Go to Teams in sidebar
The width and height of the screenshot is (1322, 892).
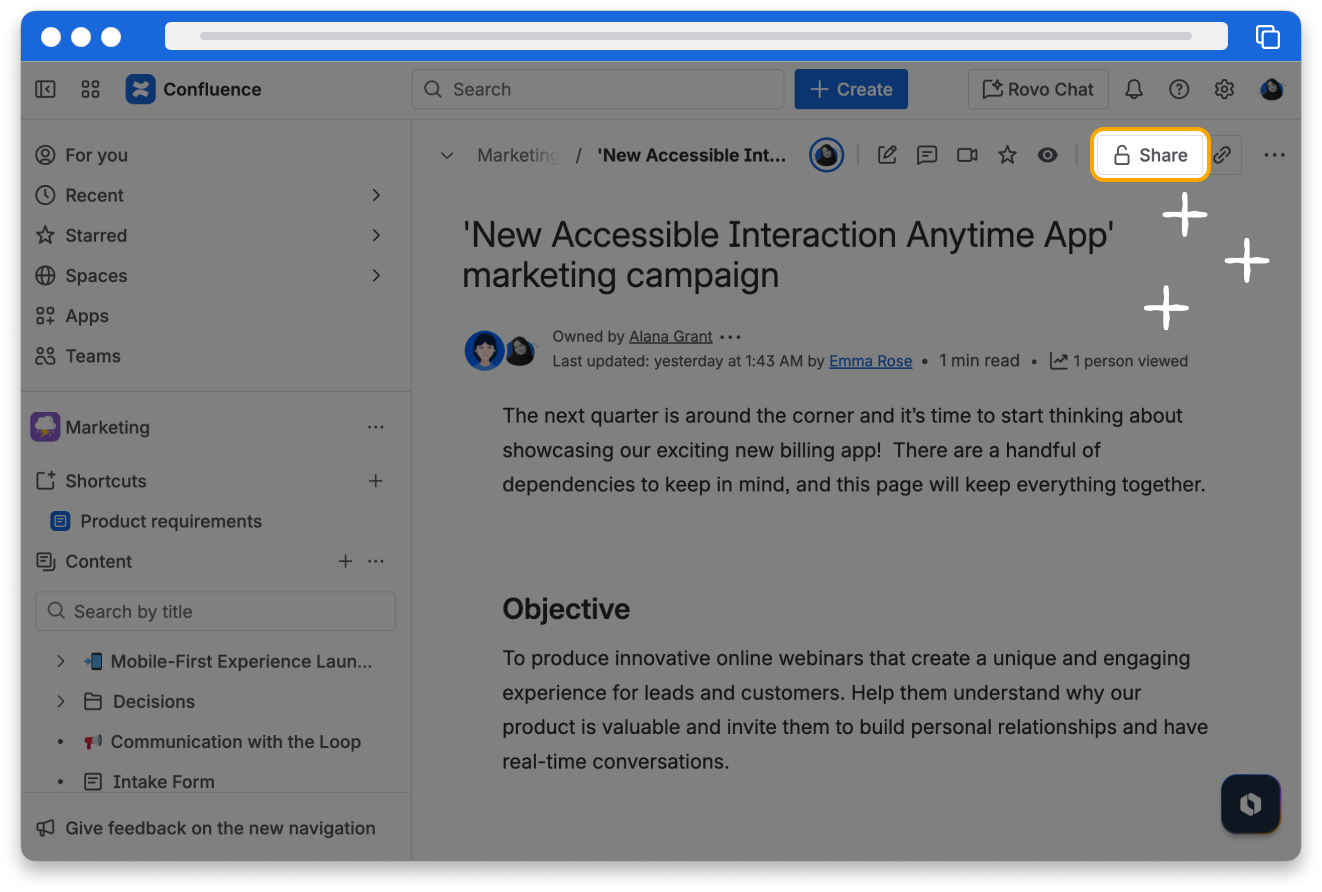coord(92,356)
